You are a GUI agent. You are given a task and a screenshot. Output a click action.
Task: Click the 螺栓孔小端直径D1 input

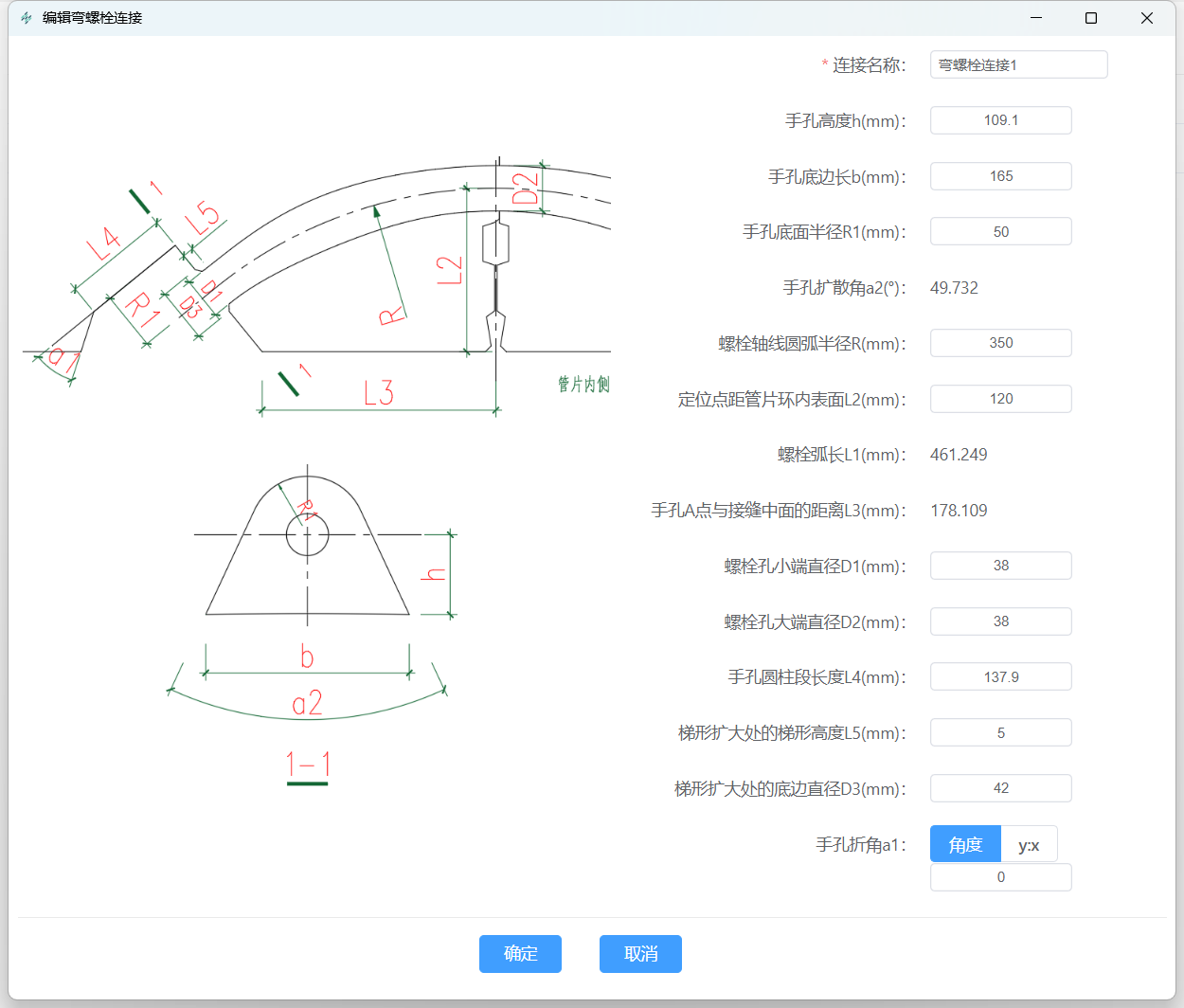pos(1000,566)
